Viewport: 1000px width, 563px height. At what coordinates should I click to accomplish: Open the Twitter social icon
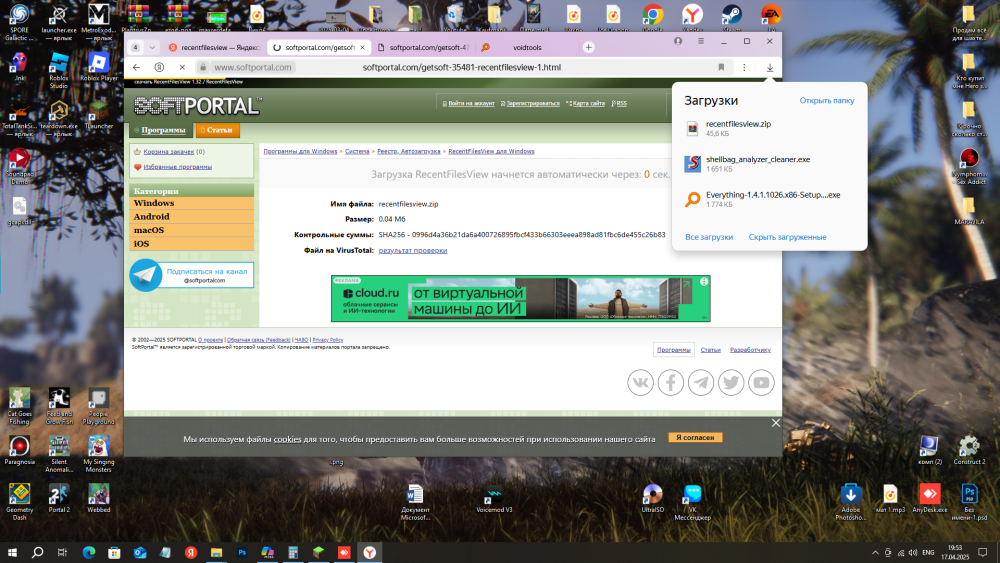[x=731, y=383]
